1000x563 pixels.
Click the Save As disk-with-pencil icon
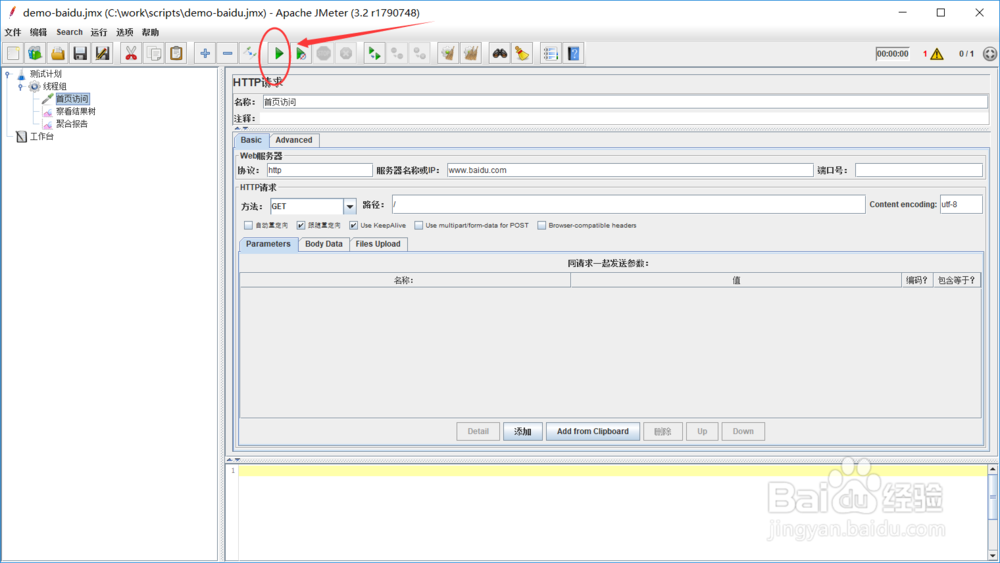(102, 54)
